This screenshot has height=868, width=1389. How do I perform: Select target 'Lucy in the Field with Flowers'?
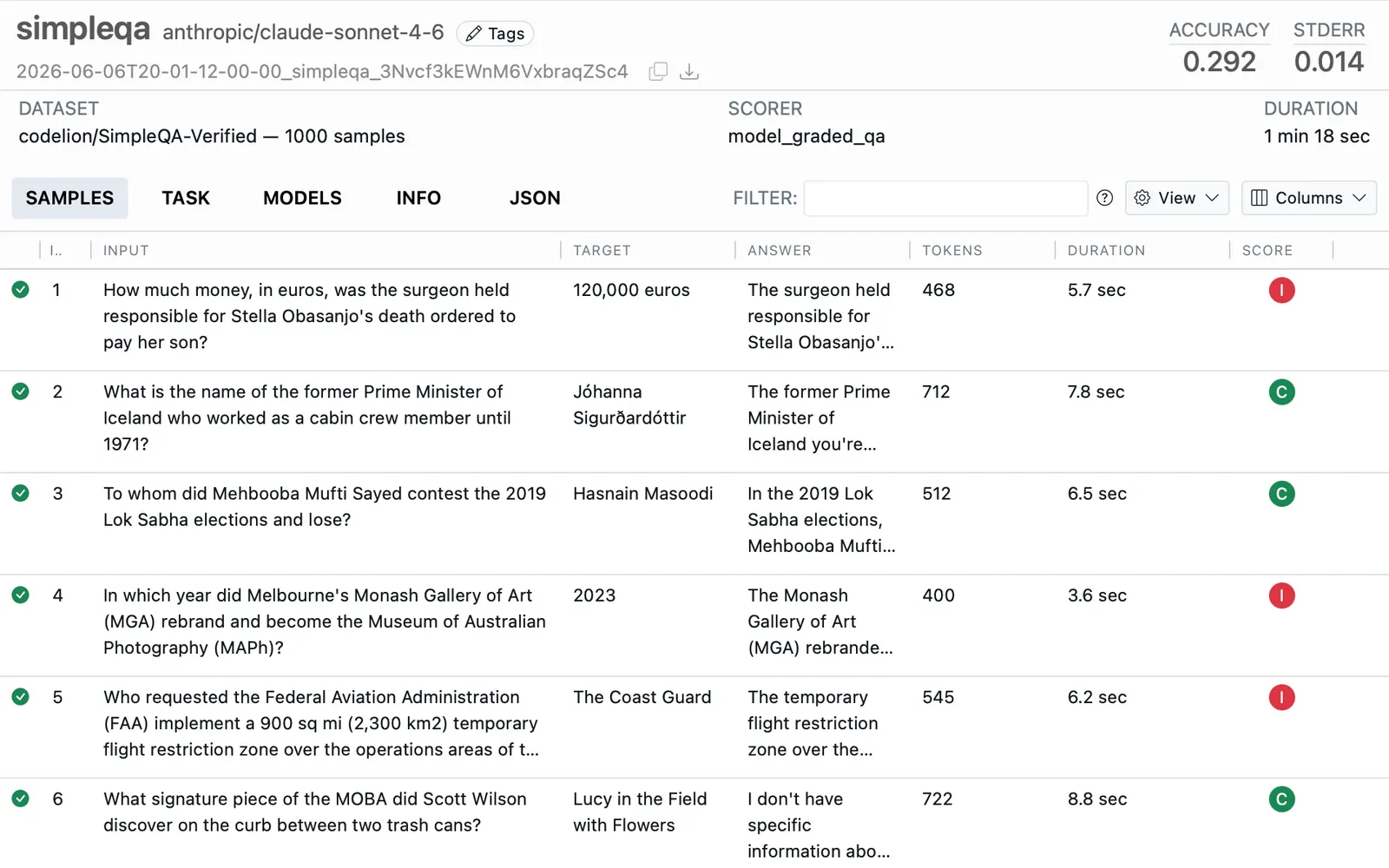(x=640, y=812)
